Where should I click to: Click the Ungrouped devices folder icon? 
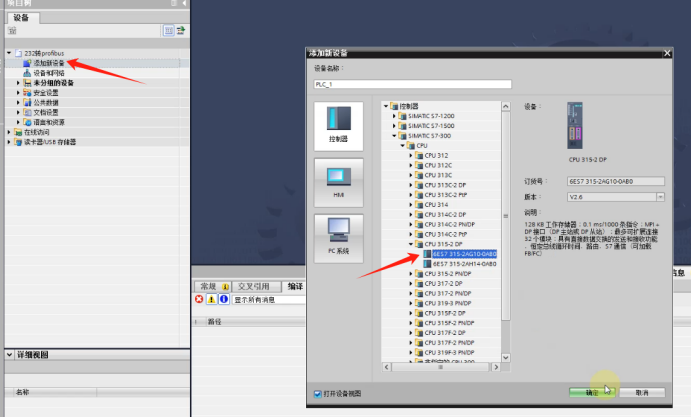click(27, 83)
